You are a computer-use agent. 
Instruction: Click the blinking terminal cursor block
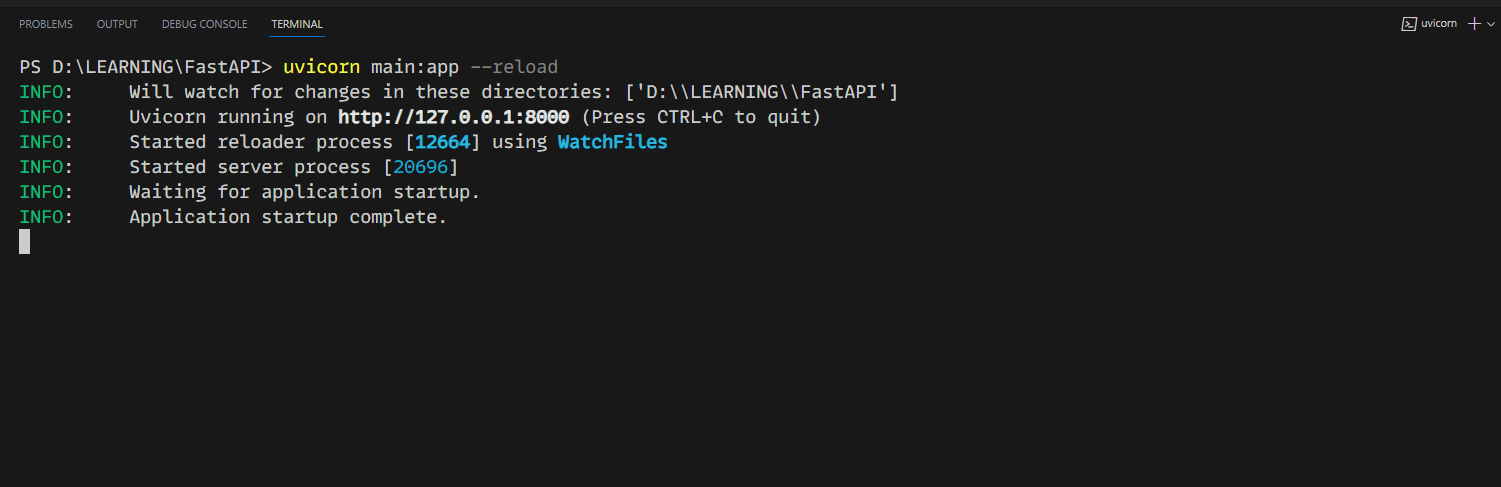pyautogui.click(x=24, y=242)
